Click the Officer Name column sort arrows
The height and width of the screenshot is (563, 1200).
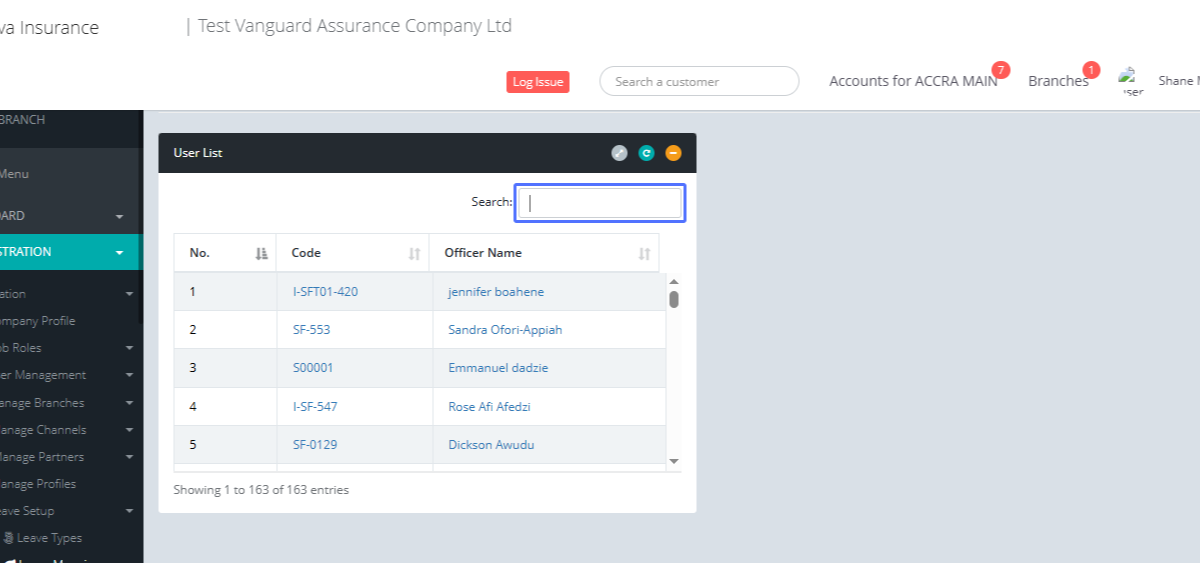644,254
